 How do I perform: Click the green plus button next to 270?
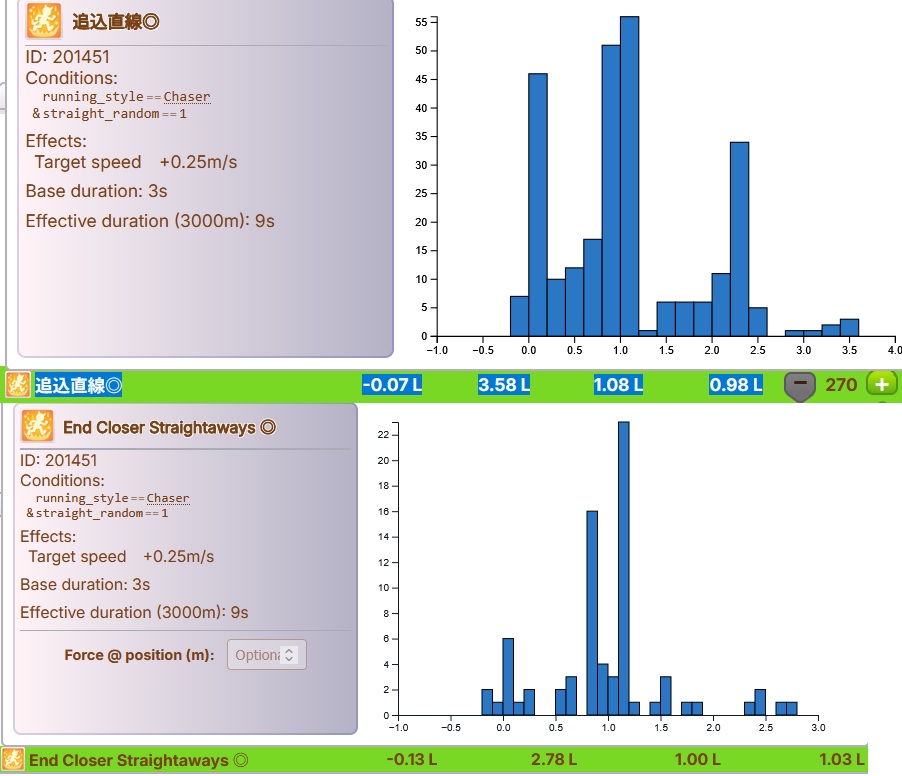click(x=882, y=384)
